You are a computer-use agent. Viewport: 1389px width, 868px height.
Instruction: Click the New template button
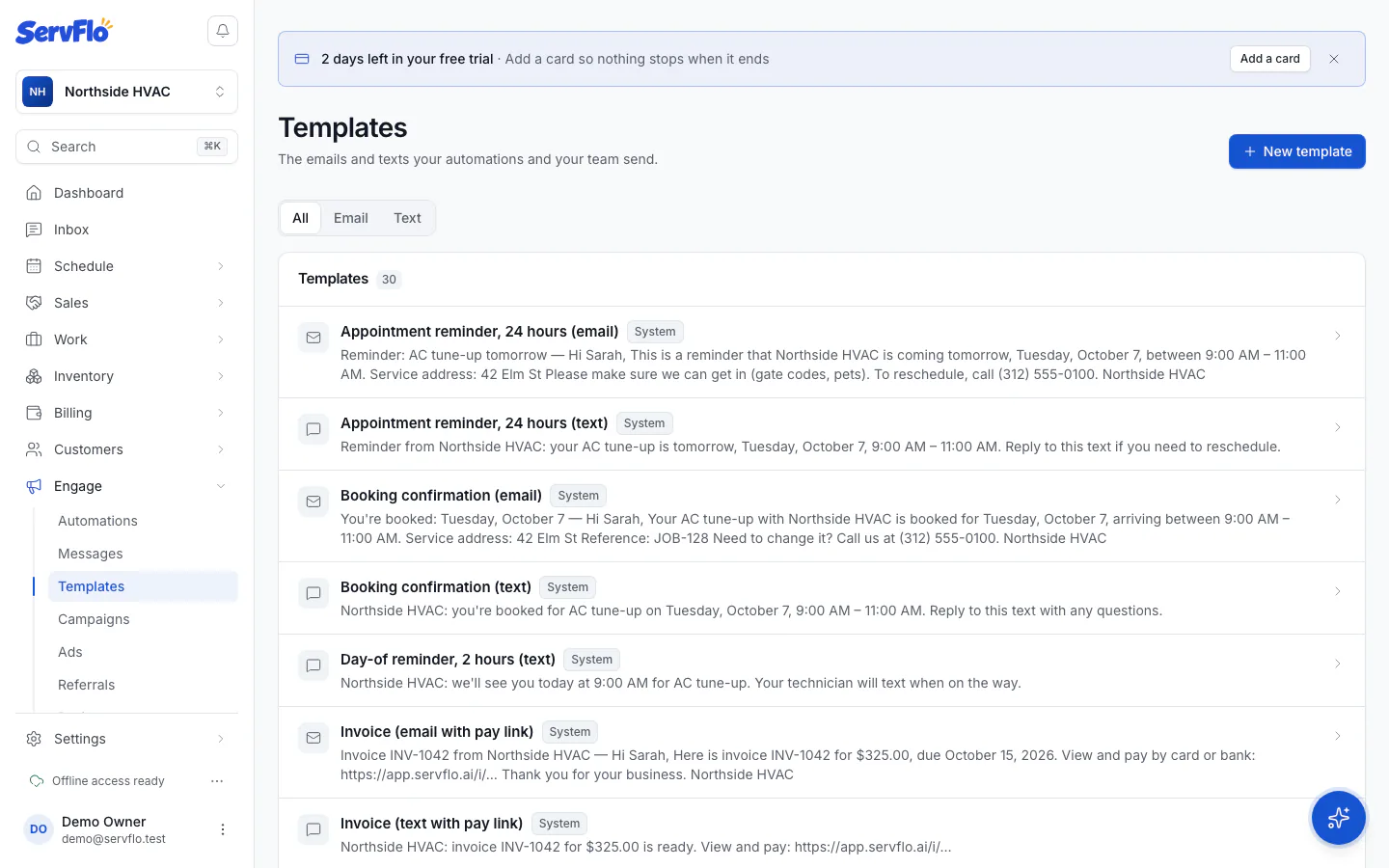pos(1296,151)
